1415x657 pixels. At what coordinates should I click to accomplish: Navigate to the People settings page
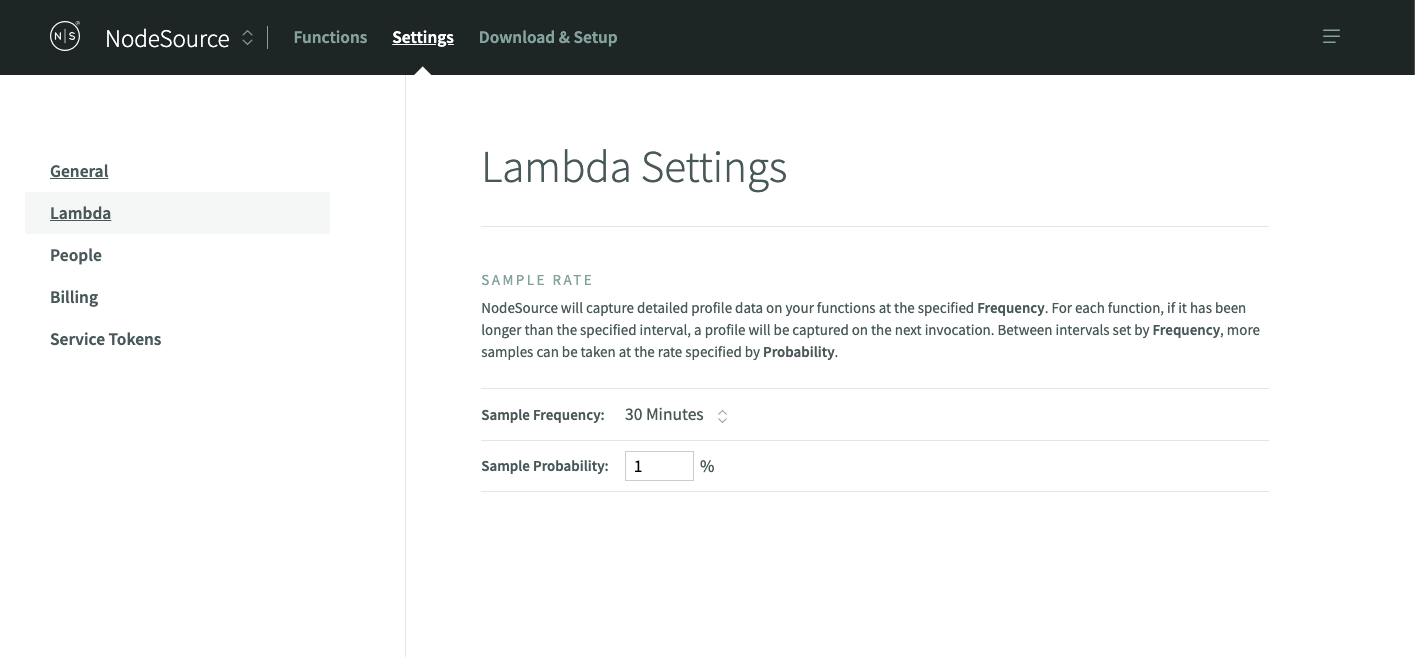[x=76, y=255]
